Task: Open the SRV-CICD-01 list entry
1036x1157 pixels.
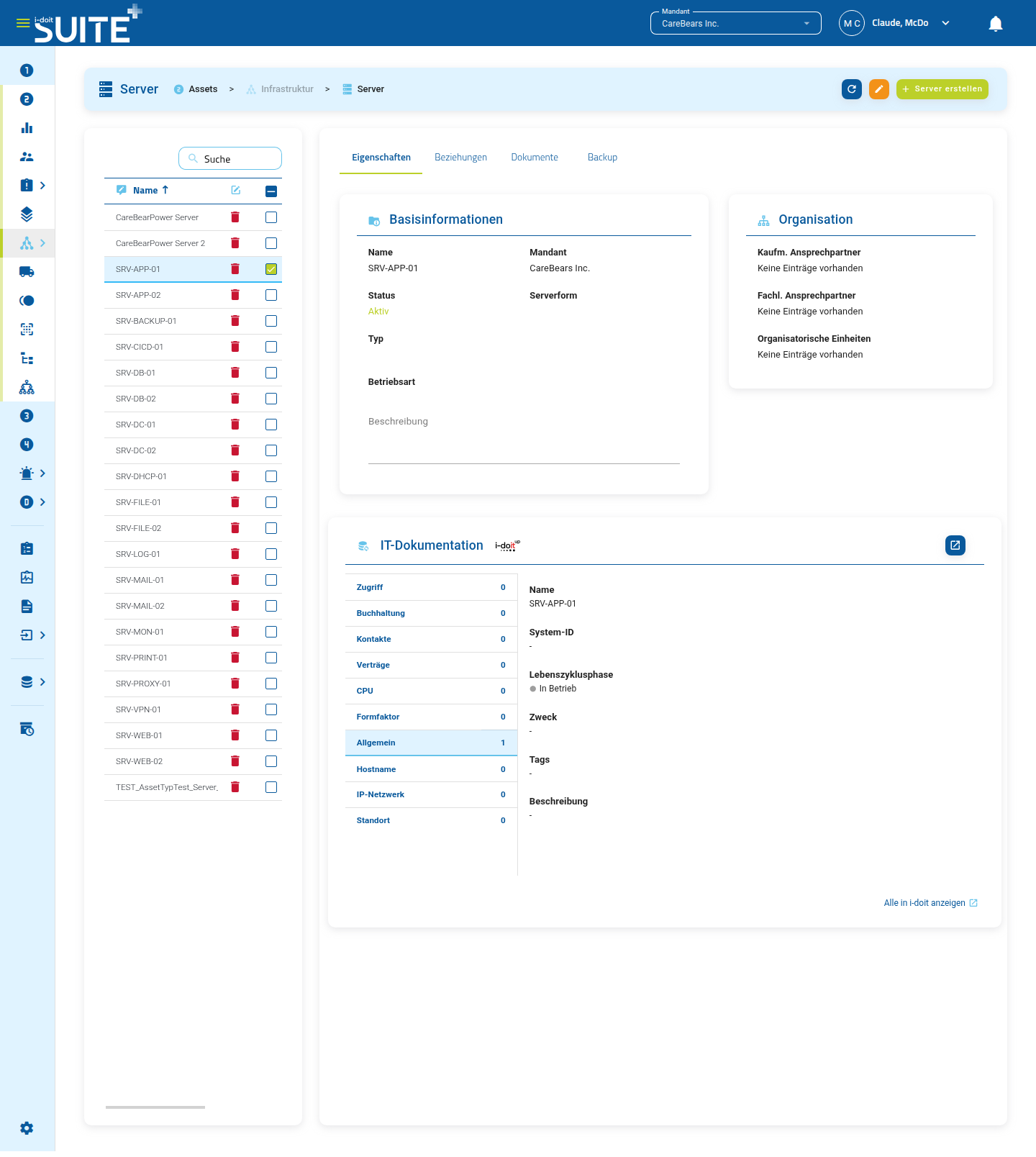Action: (x=140, y=347)
